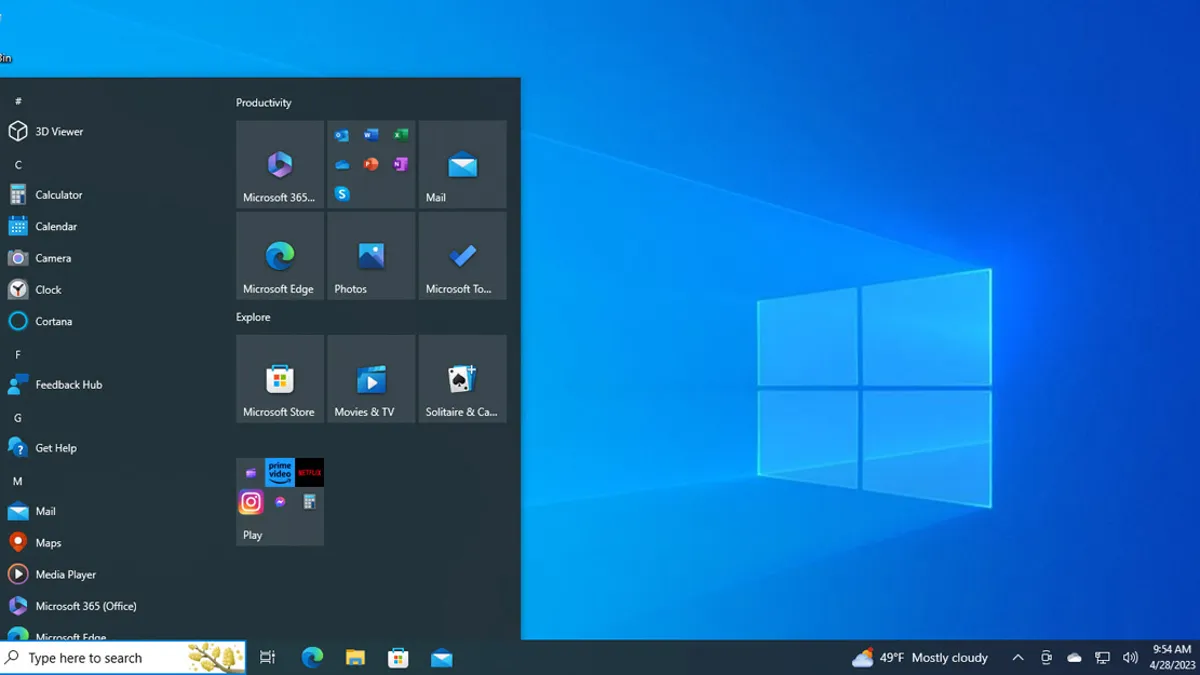Open the Microsoft Edge tile

click(280, 256)
